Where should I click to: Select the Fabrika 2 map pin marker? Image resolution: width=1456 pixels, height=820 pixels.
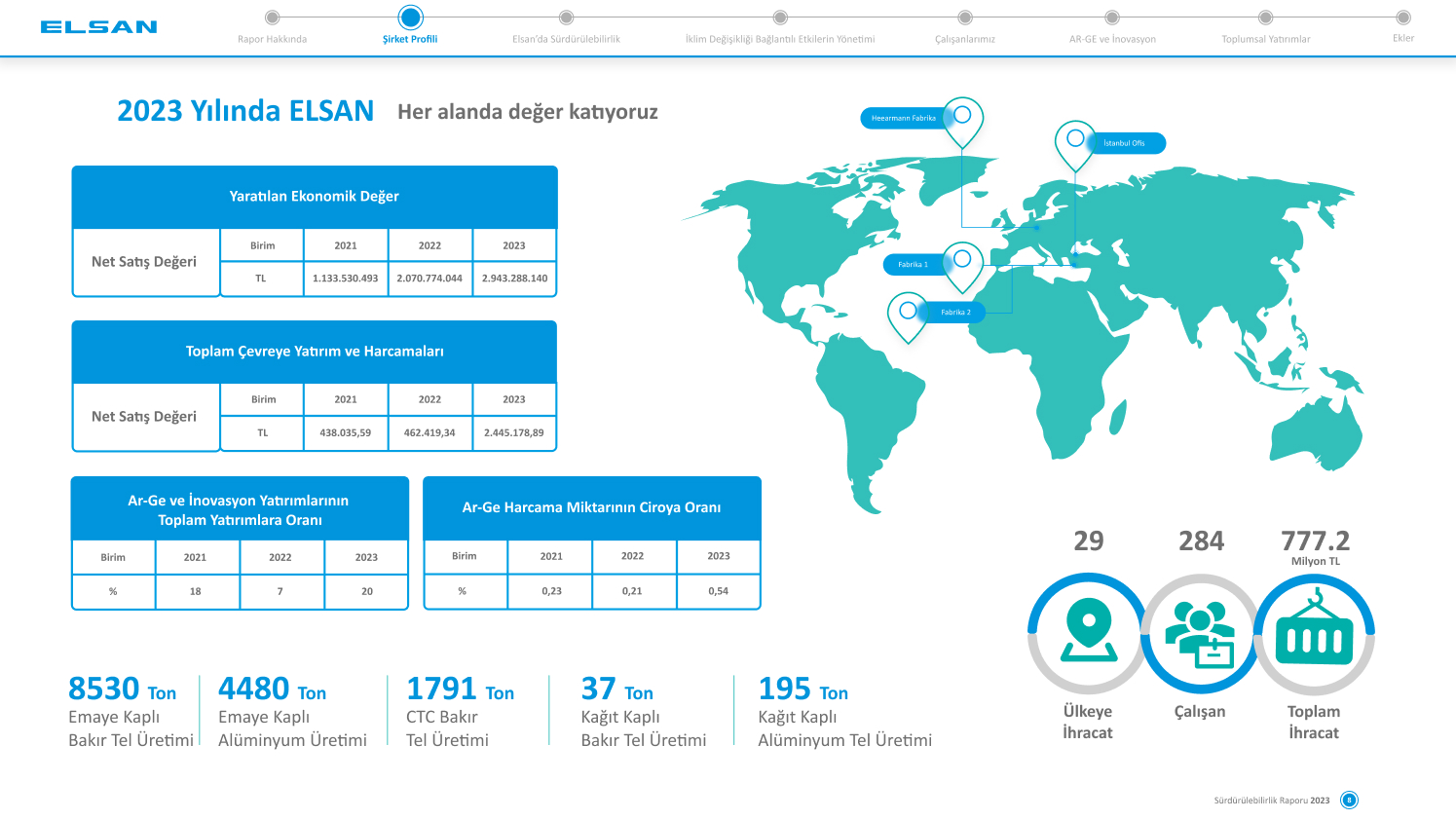908,312
